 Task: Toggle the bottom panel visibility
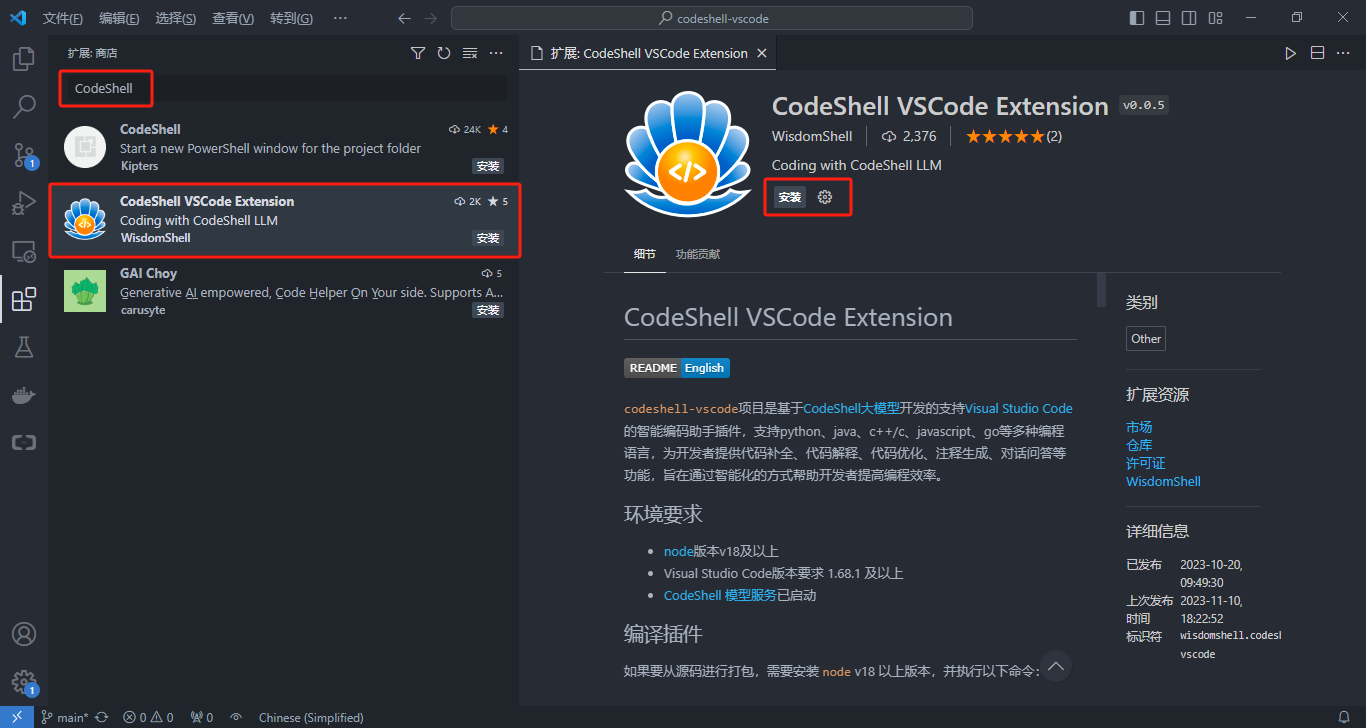pyautogui.click(x=1163, y=18)
